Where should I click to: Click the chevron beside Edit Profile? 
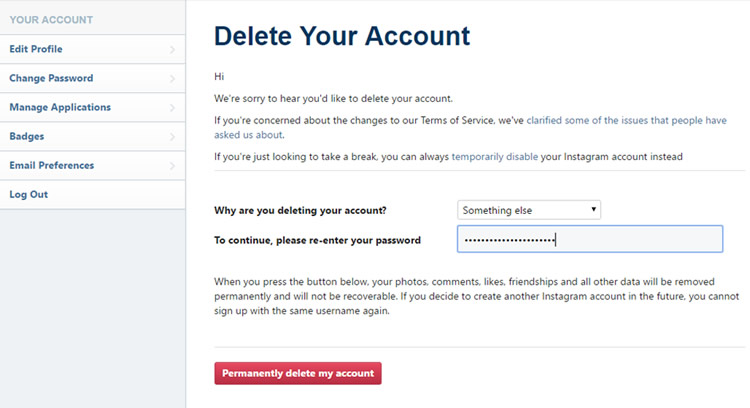[x=172, y=49]
